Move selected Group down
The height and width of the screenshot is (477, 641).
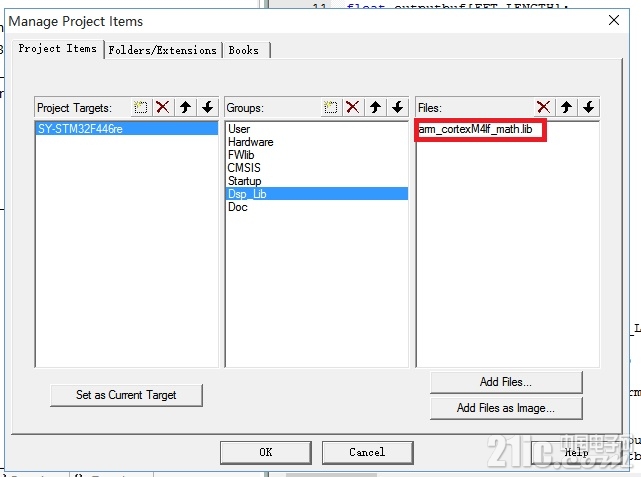397,107
